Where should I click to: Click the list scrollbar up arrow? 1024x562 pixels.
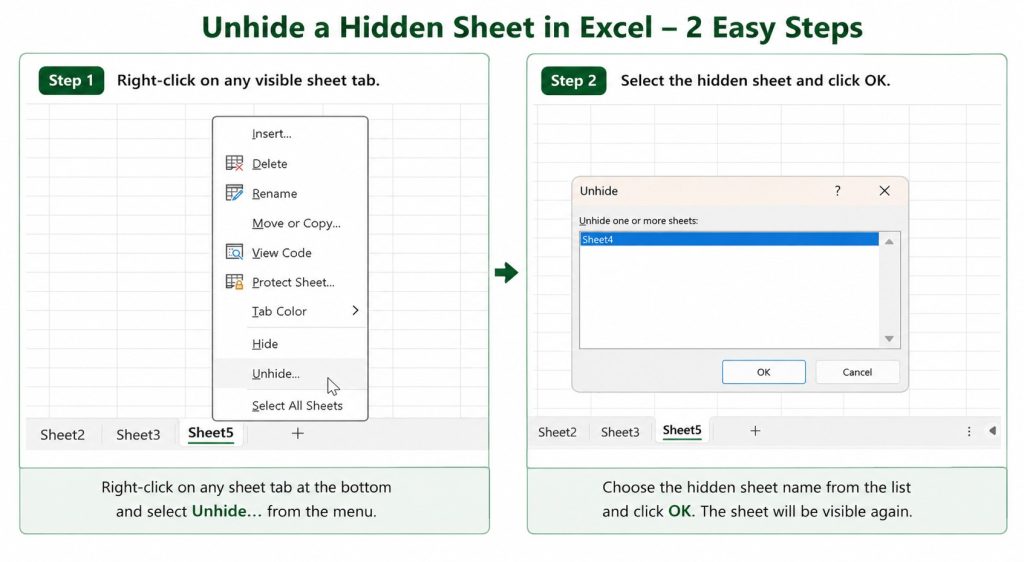889,242
